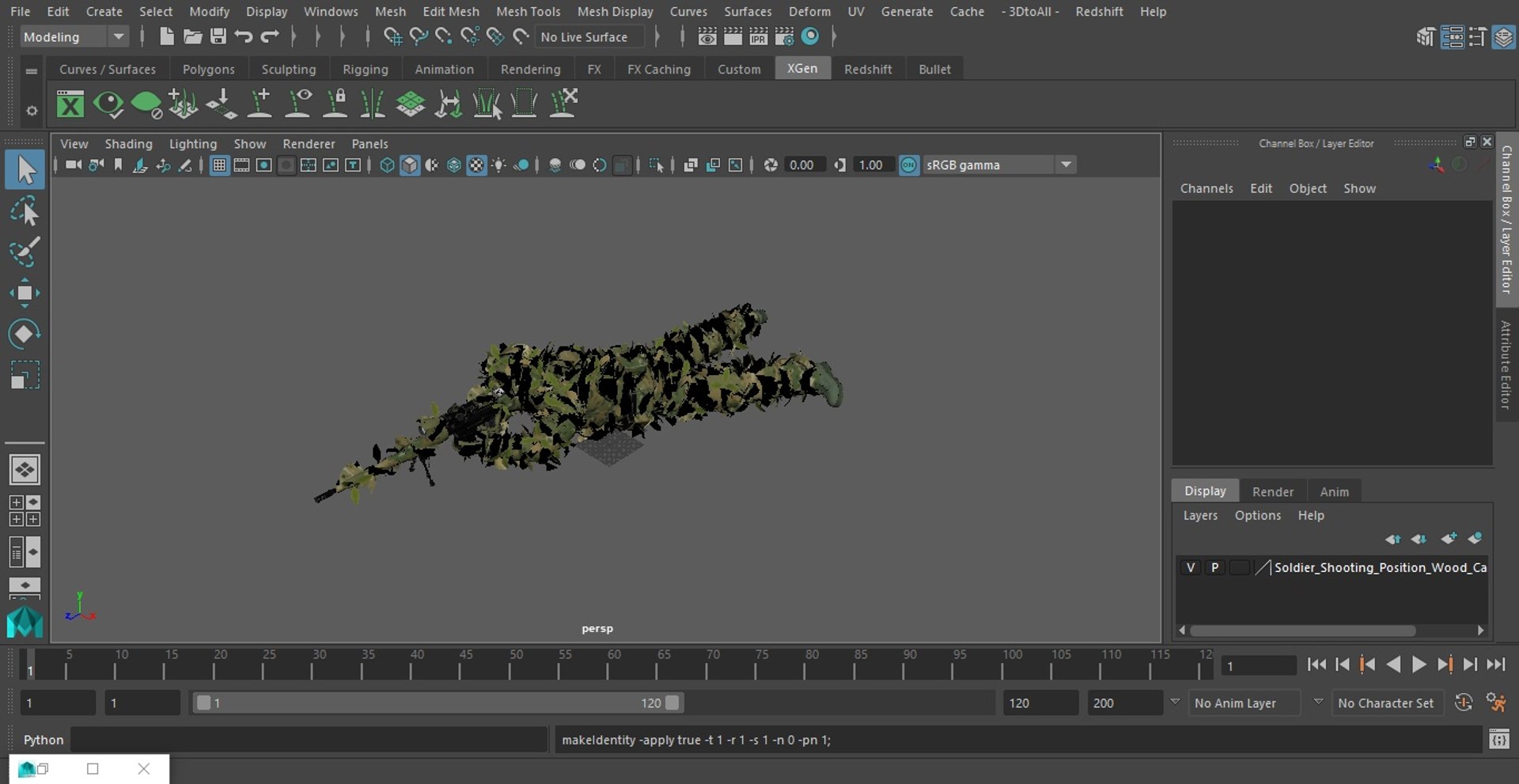Toggle textured display in viewport
Image resolution: width=1519 pixels, height=784 pixels.
(476, 165)
